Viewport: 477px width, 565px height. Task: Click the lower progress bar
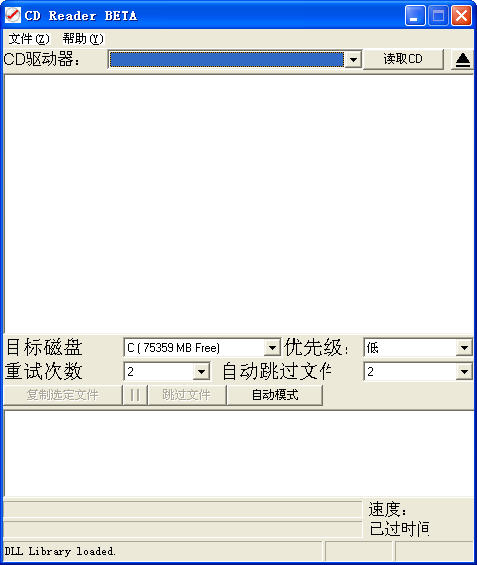pyautogui.click(x=183, y=530)
